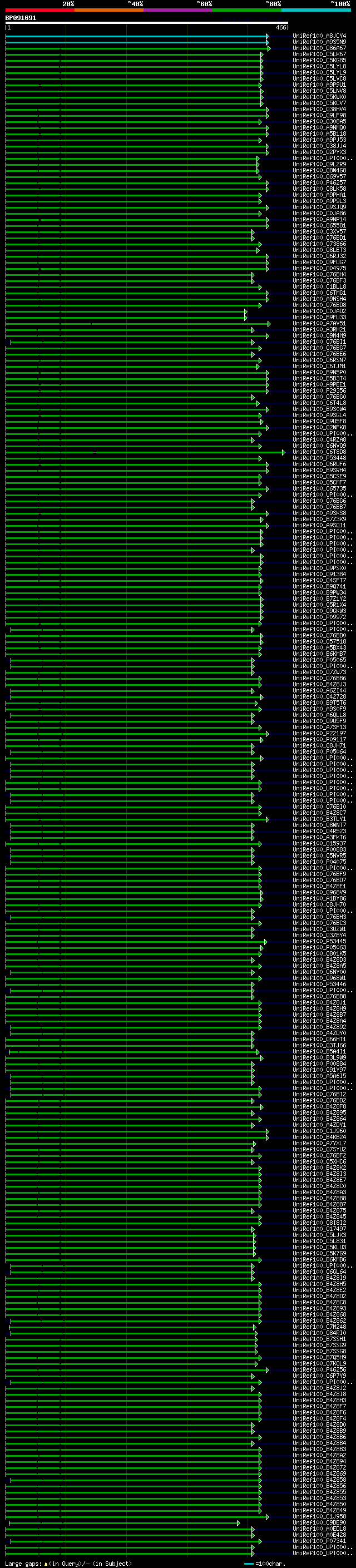This screenshot has width=356, height=1568.
Task: Click label UniRef100_Q2PYX3
Action: pyautogui.click(x=319, y=152)
